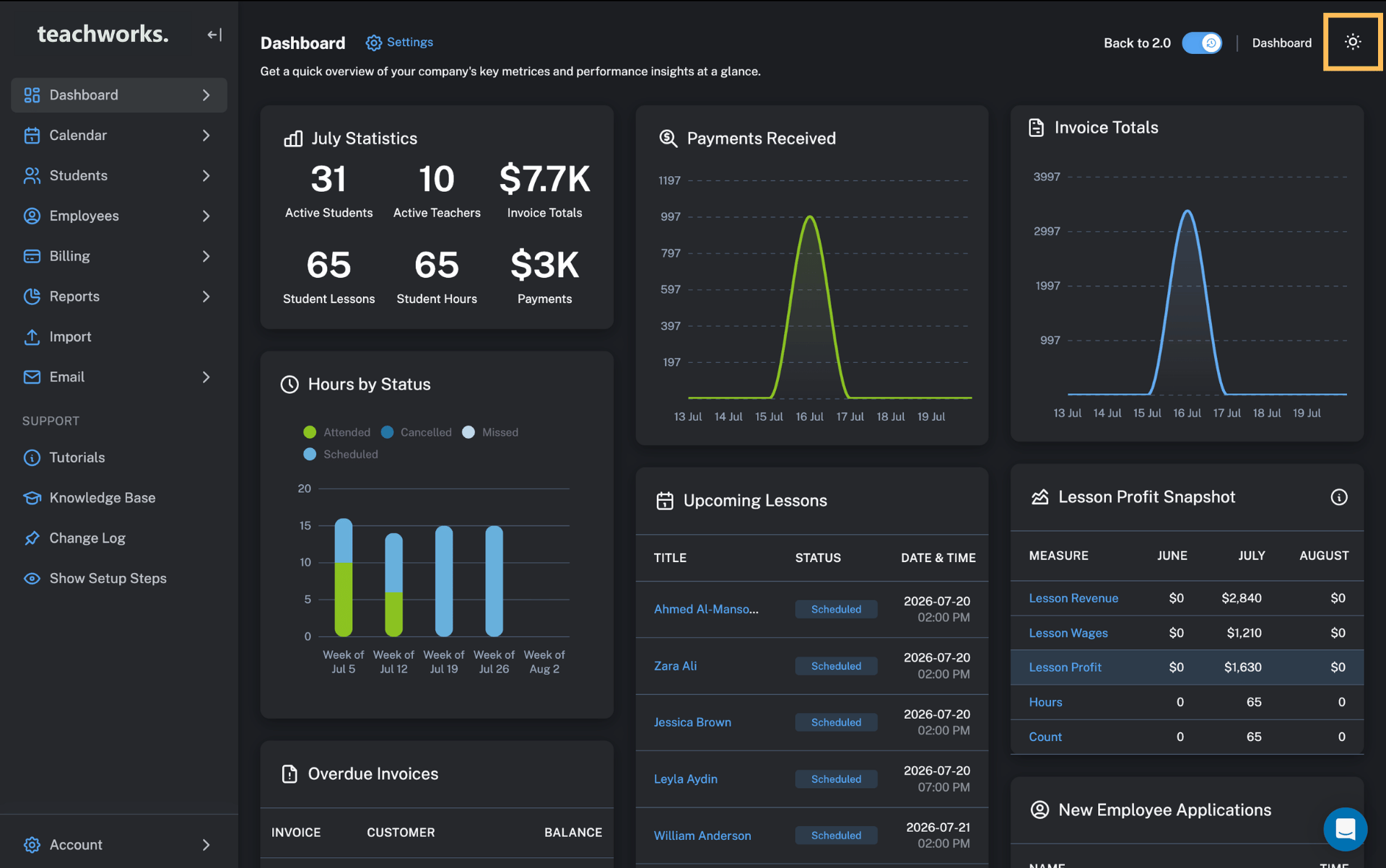This screenshot has width=1386, height=868.
Task: Toggle Scheduled series in chart legend
Action: click(x=341, y=454)
